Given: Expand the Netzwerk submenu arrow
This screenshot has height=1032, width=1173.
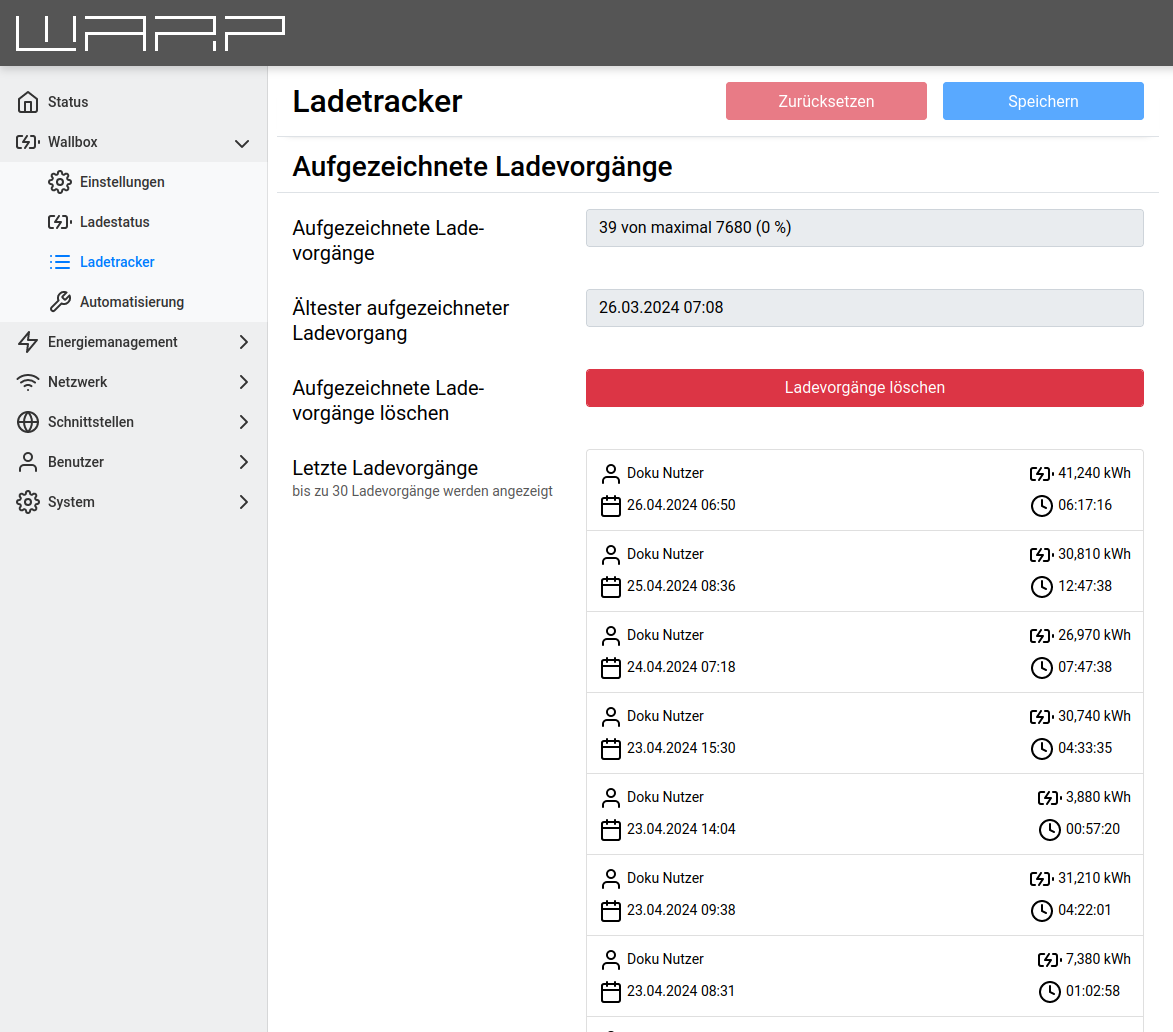Looking at the screenshot, I should click(243, 382).
